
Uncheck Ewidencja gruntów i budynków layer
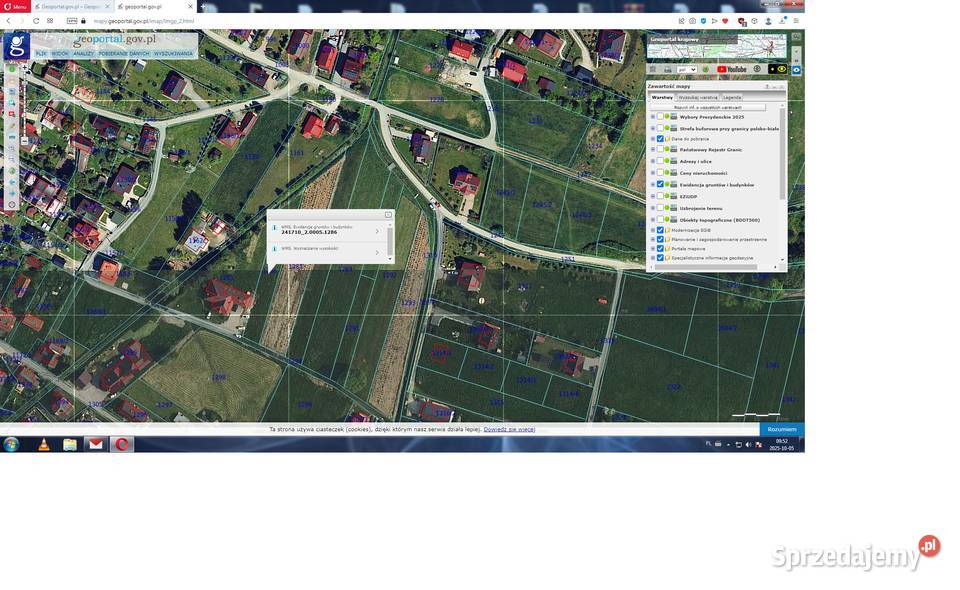pos(660,185)
